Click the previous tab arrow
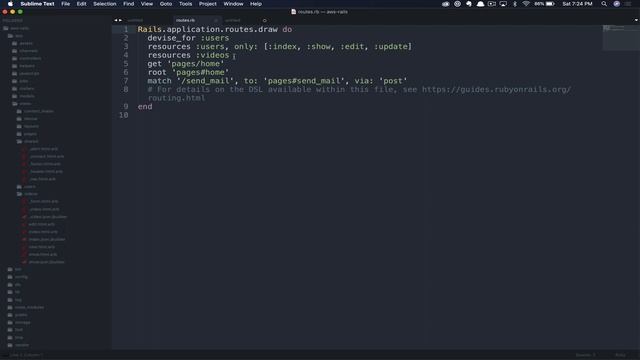This screenshot has width=640, height=360. click(116, 20)
